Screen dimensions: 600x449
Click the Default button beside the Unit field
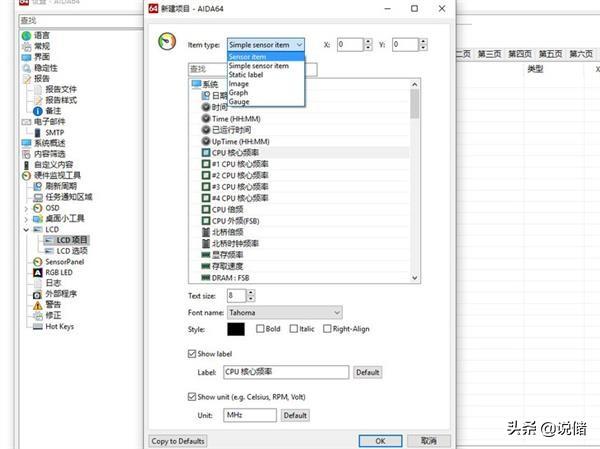coord(295,415)
